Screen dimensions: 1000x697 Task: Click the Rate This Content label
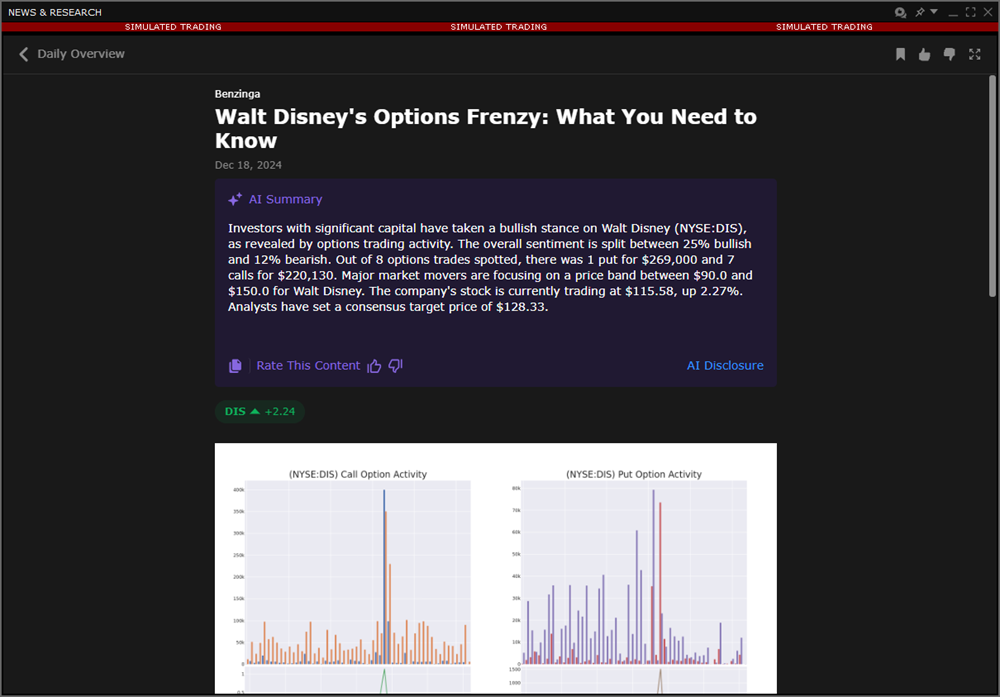308,365
